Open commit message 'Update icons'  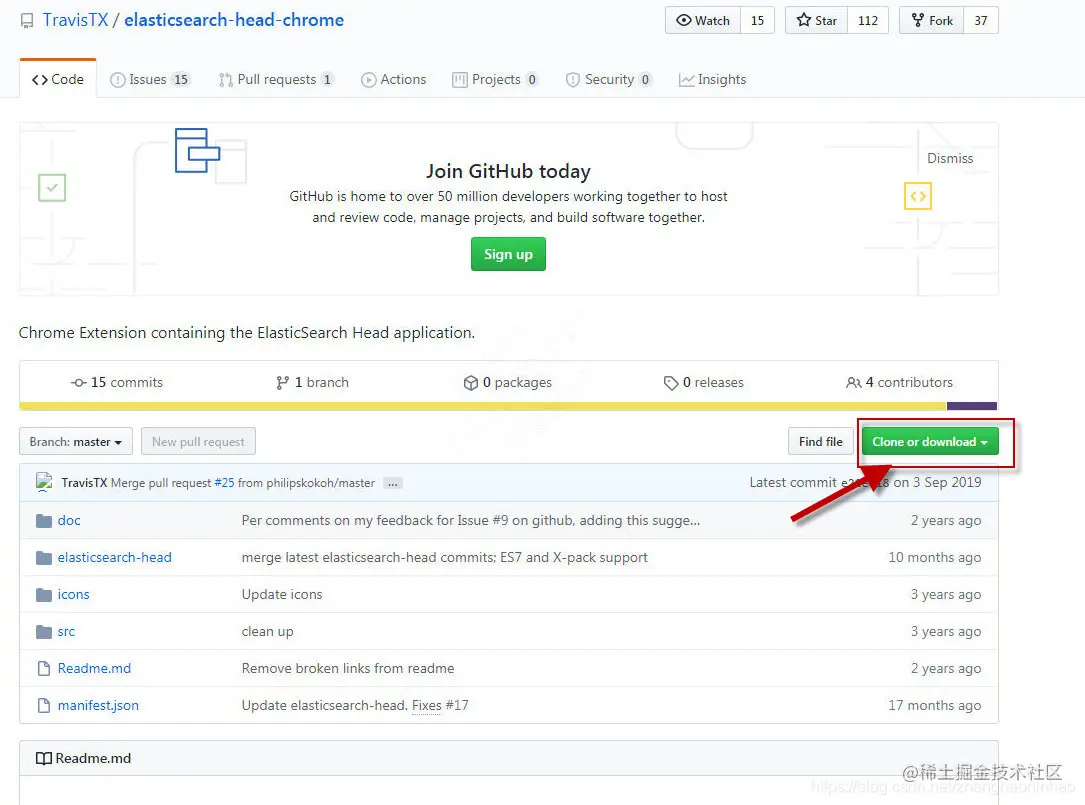click(282, 595)
